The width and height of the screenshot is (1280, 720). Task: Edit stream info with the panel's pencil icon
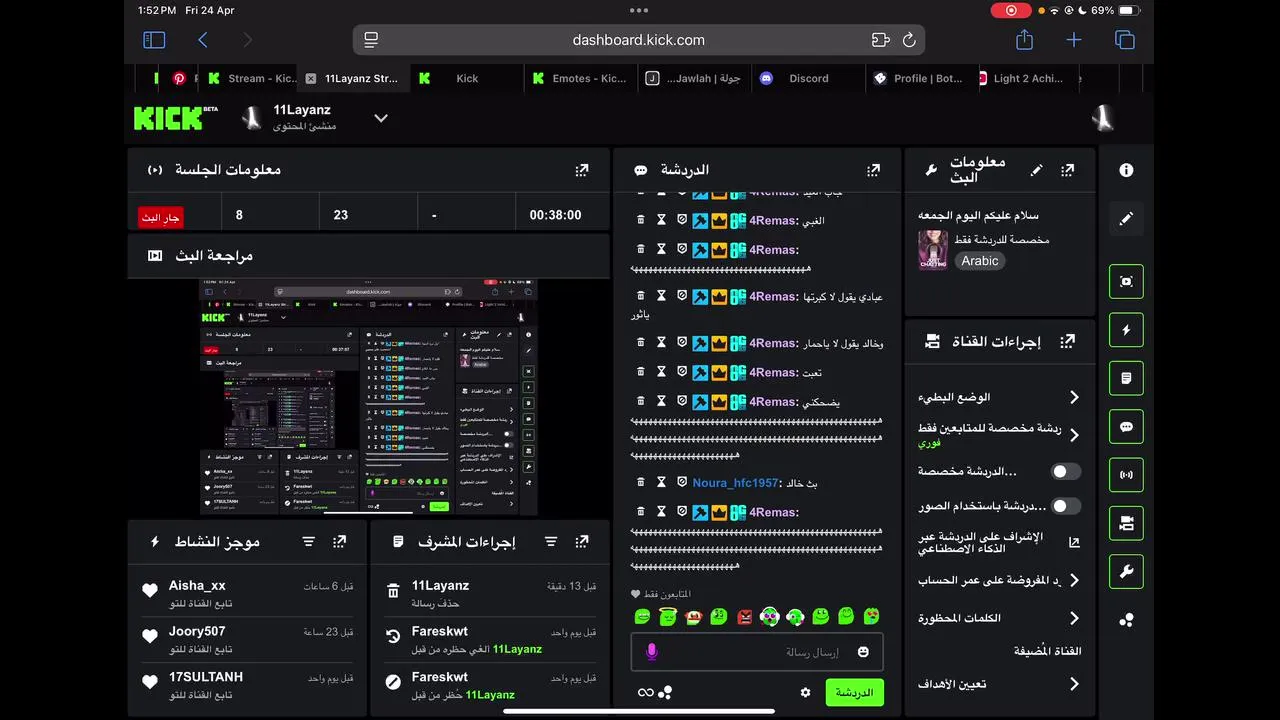[1036, 170]
